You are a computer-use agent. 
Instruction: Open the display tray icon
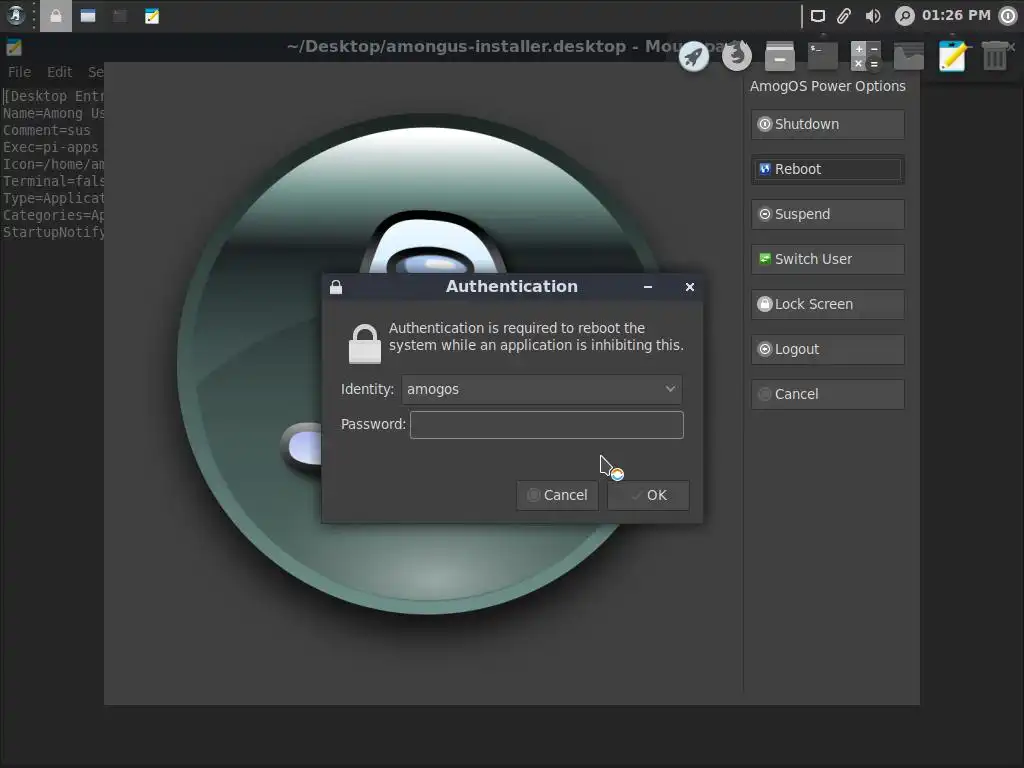[x=818, y=16]
